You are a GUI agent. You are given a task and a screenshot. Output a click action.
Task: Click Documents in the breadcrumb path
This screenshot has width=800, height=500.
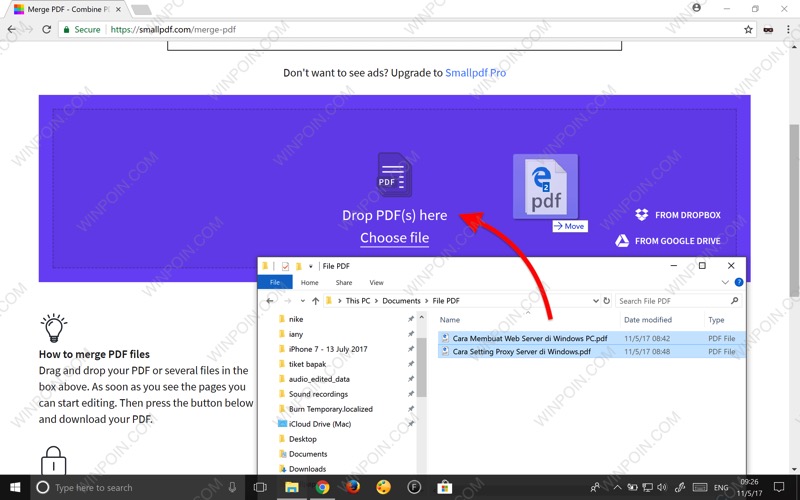click(401, 301)
